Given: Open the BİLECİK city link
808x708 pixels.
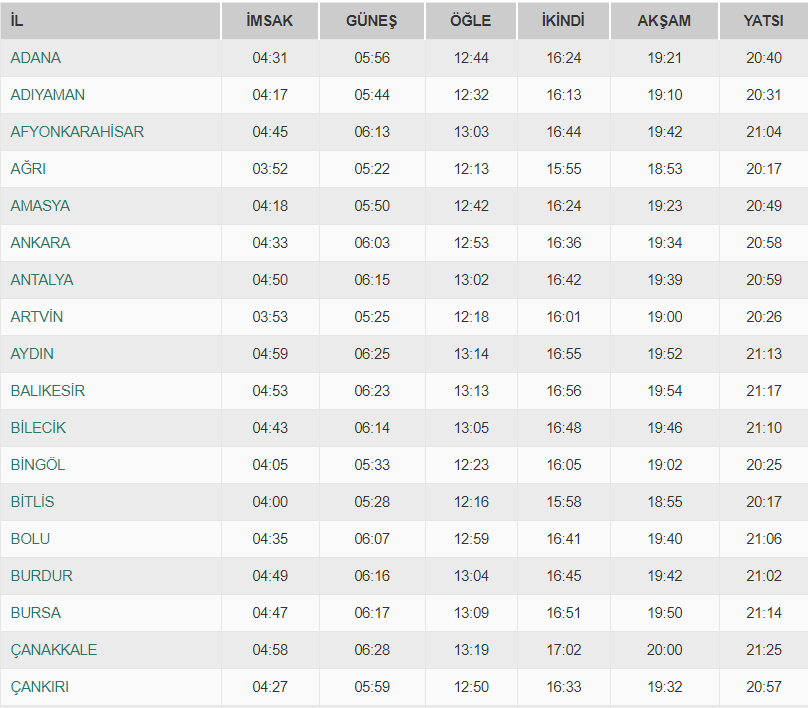Looking at the screenshot, I should (38, 428).
